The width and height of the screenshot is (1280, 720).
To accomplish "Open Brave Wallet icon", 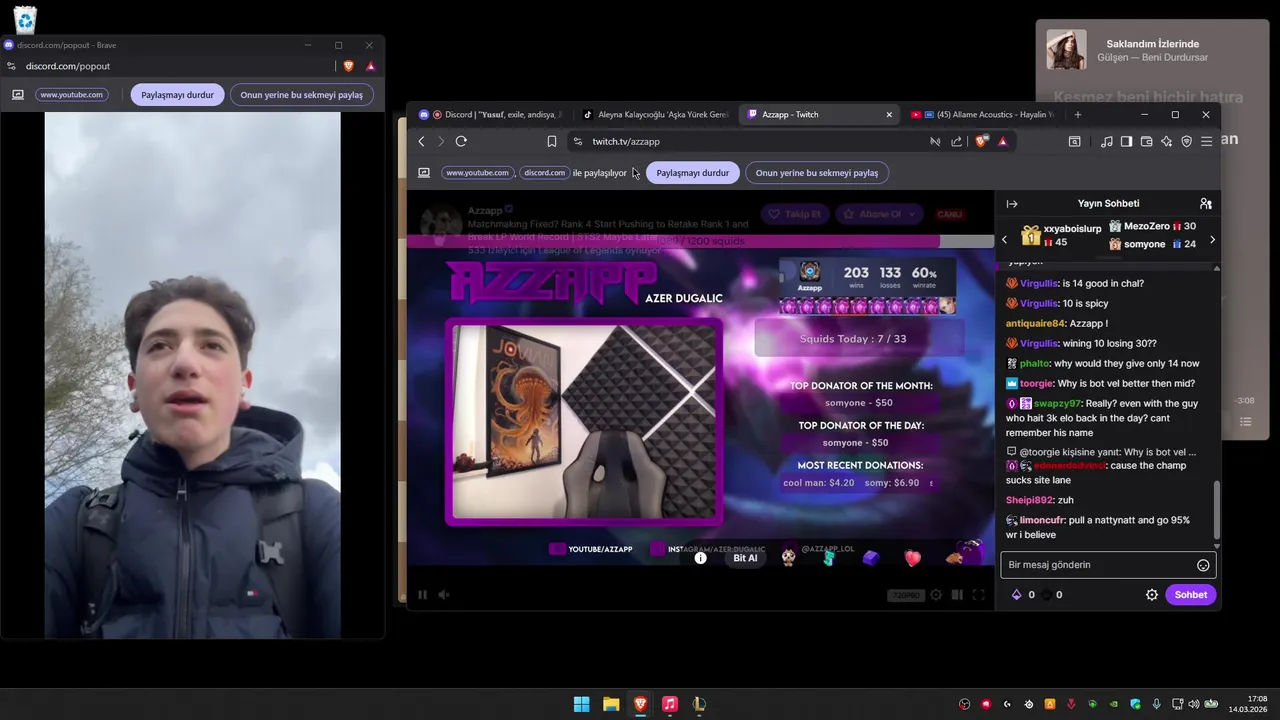I will coord(1146,142).
